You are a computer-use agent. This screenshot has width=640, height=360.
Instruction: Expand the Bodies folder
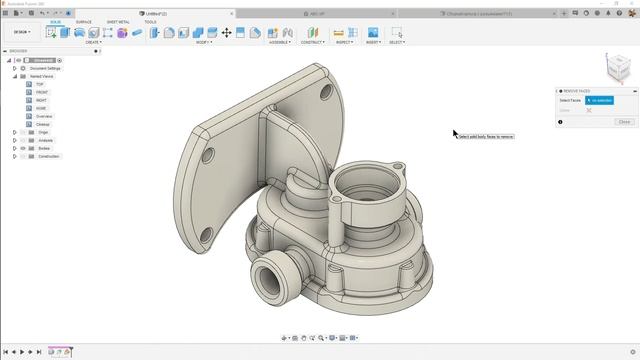coord(15,148)
